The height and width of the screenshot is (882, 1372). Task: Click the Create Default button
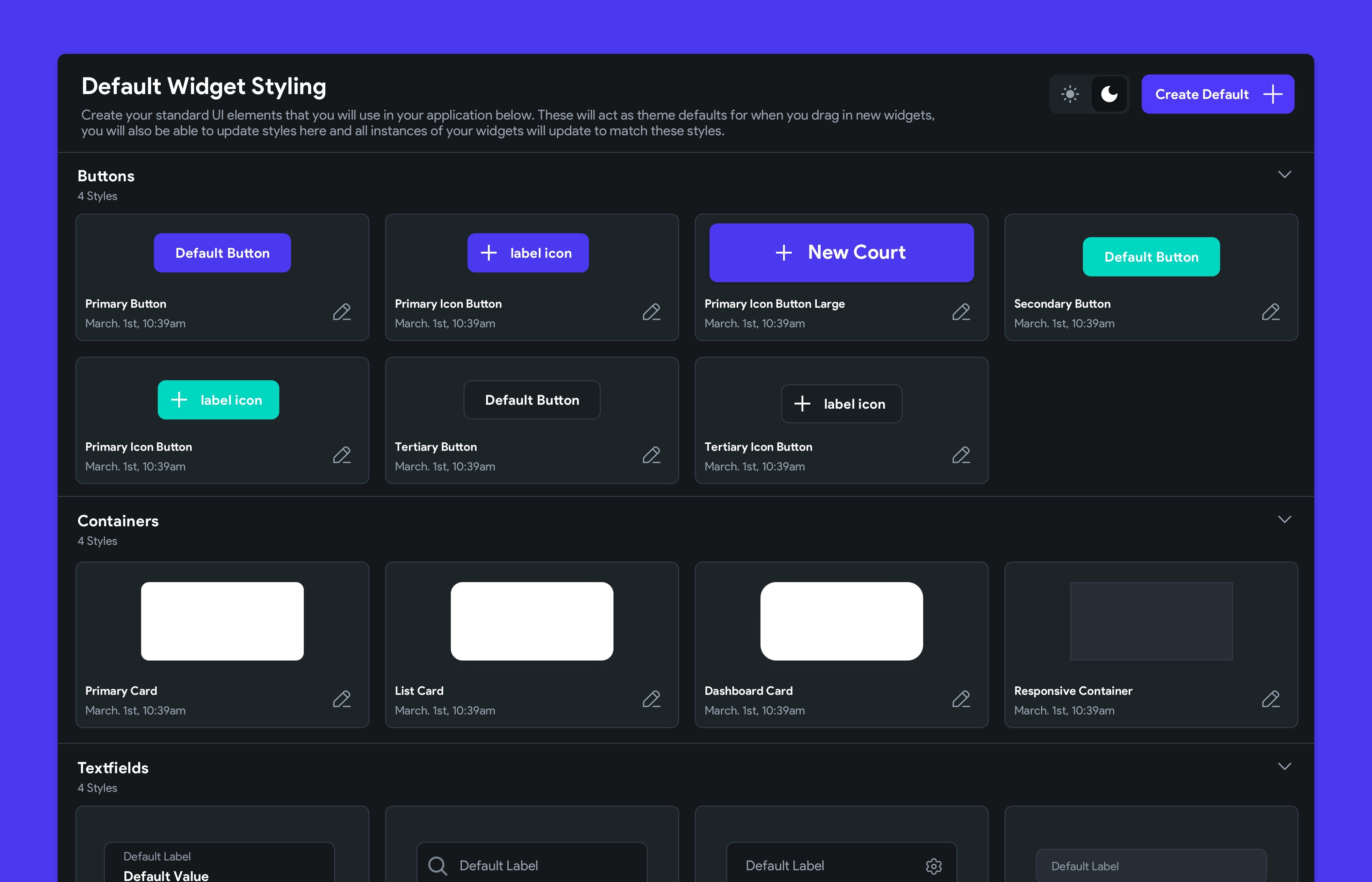tap(1217, 94)
